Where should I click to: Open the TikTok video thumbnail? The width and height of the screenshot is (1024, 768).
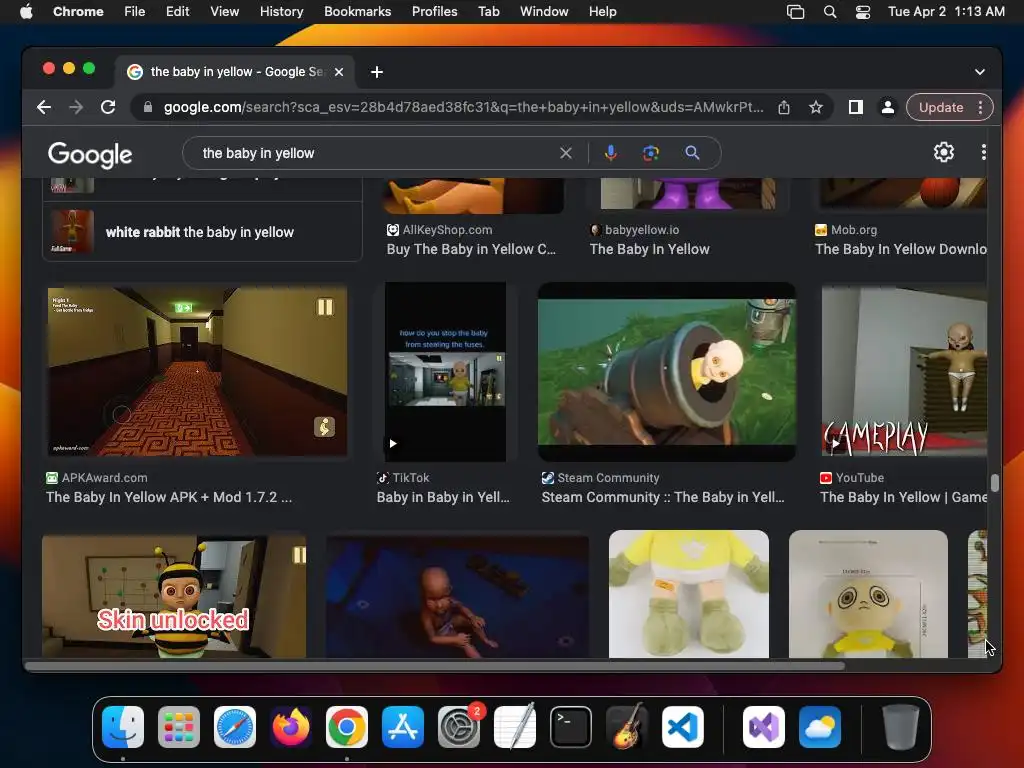(445, 371)
